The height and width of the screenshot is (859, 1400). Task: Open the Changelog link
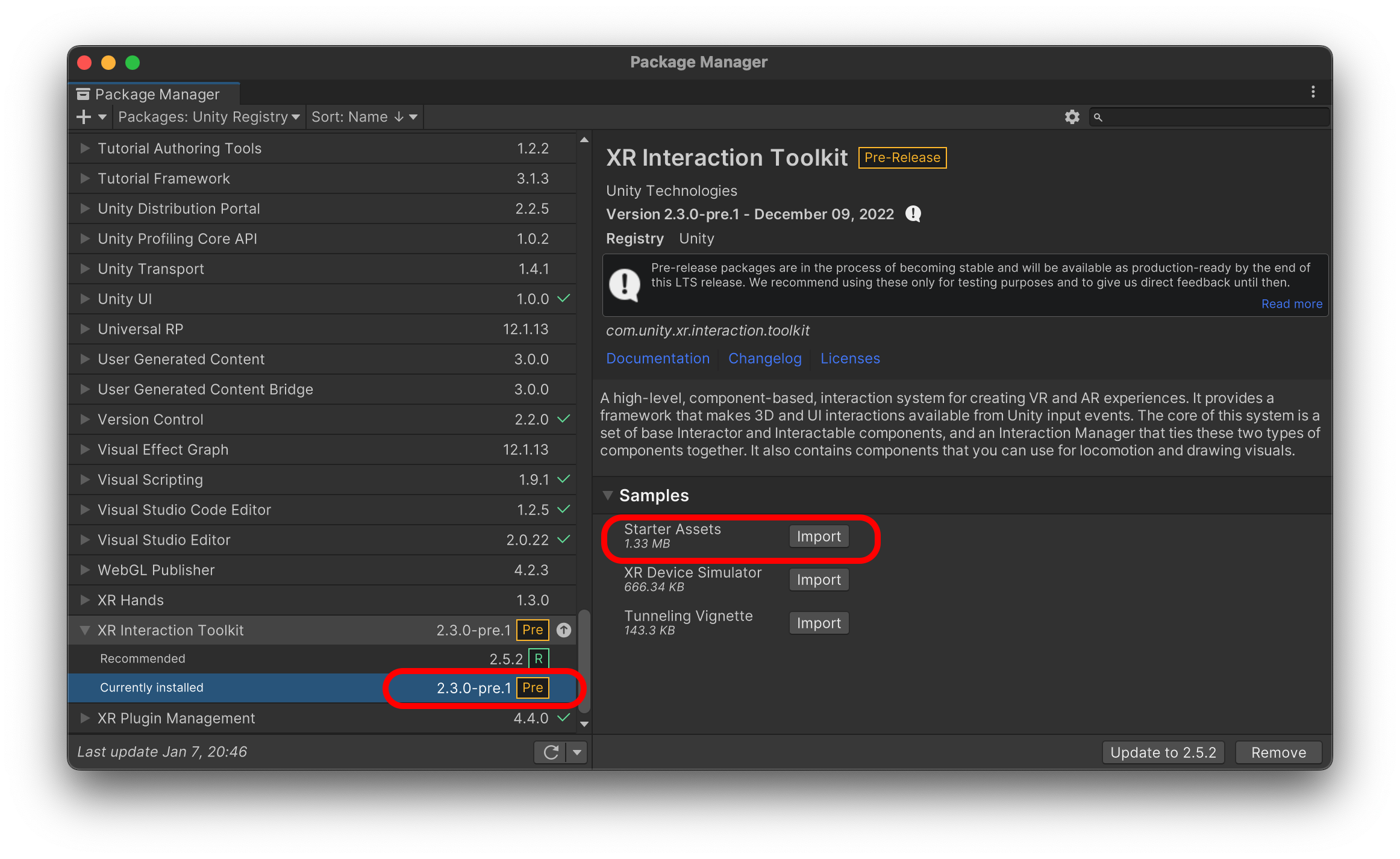click(x=764, y=358)
